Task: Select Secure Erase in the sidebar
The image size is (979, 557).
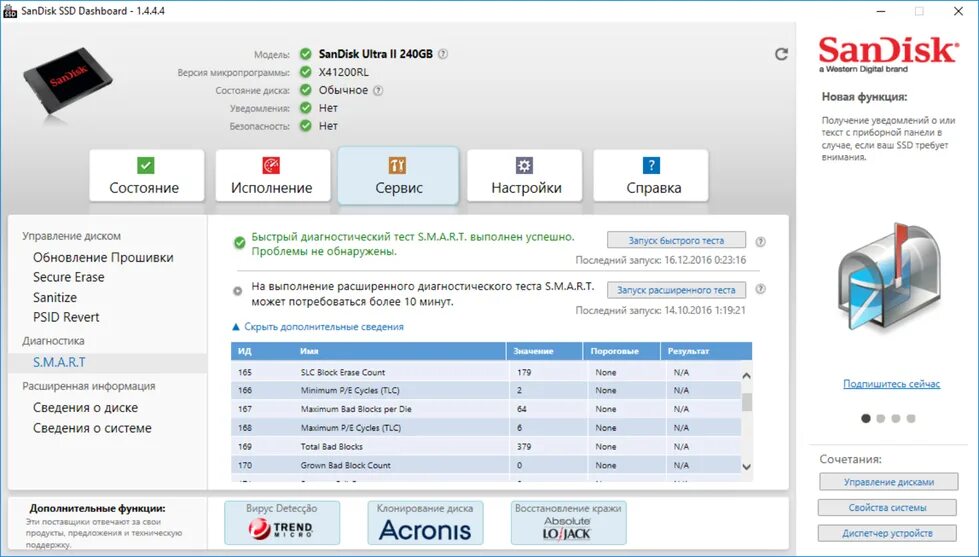Action: coord(69,277)
